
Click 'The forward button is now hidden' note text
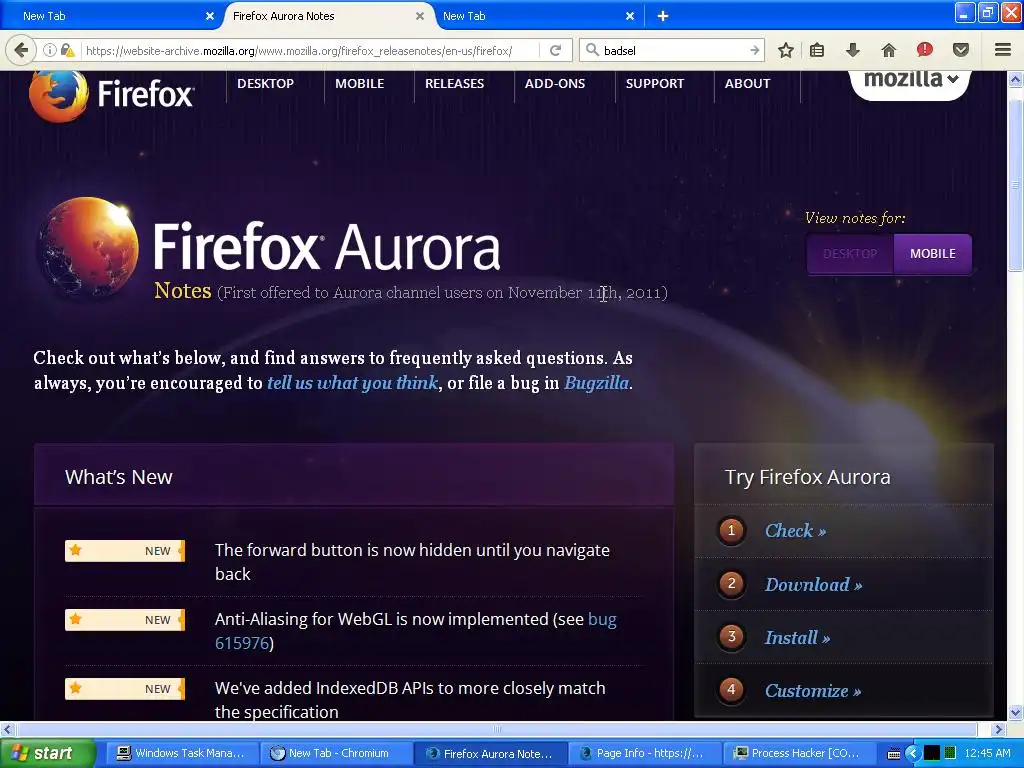(412, 562)
